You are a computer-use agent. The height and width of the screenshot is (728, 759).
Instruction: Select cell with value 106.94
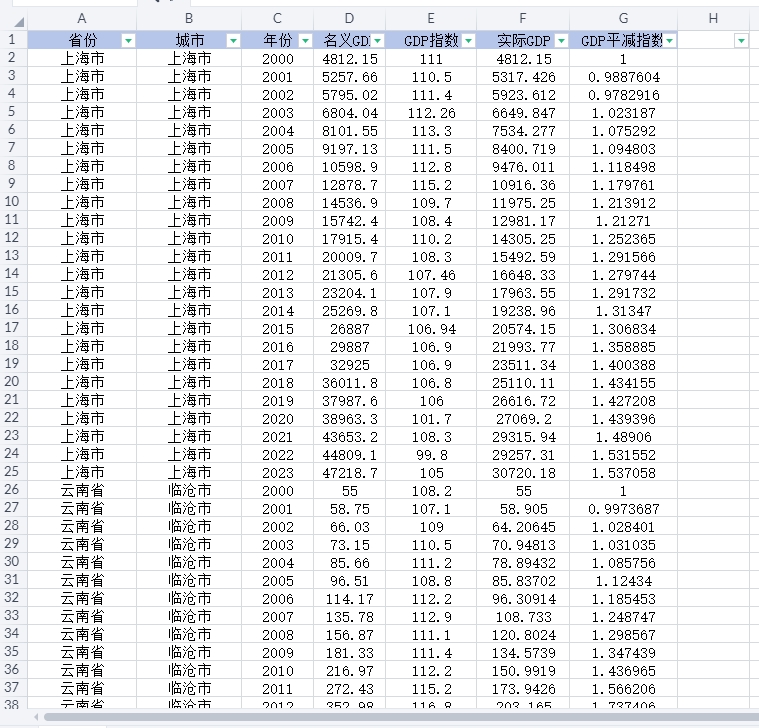(x=431, y=328)
